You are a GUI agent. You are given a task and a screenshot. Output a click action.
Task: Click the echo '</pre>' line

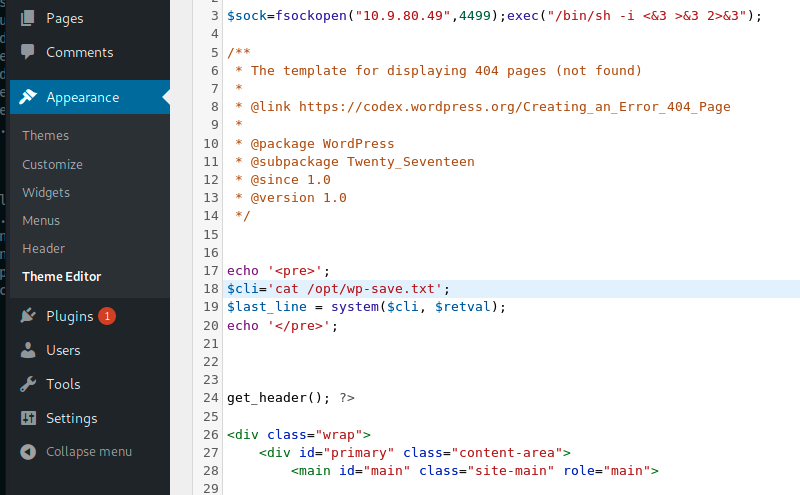pos(283,326)
